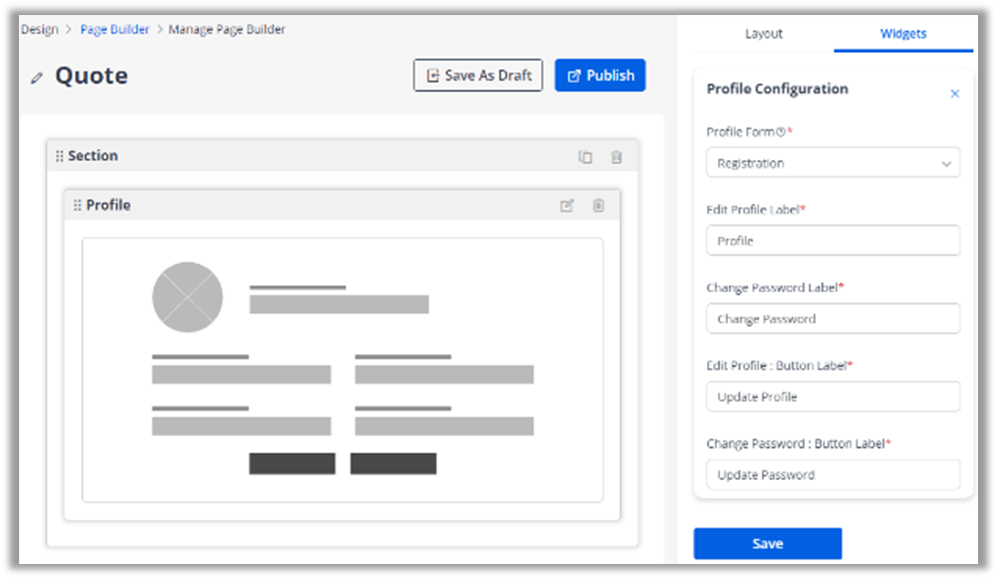Click help icon next to Profile Form
This screenshot has height=579, width=998.
(x=780, y=132)
